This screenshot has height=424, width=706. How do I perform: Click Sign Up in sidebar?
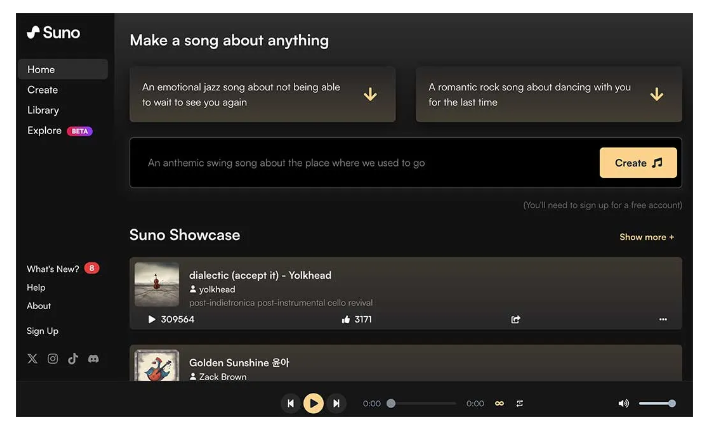pos(42,331)
